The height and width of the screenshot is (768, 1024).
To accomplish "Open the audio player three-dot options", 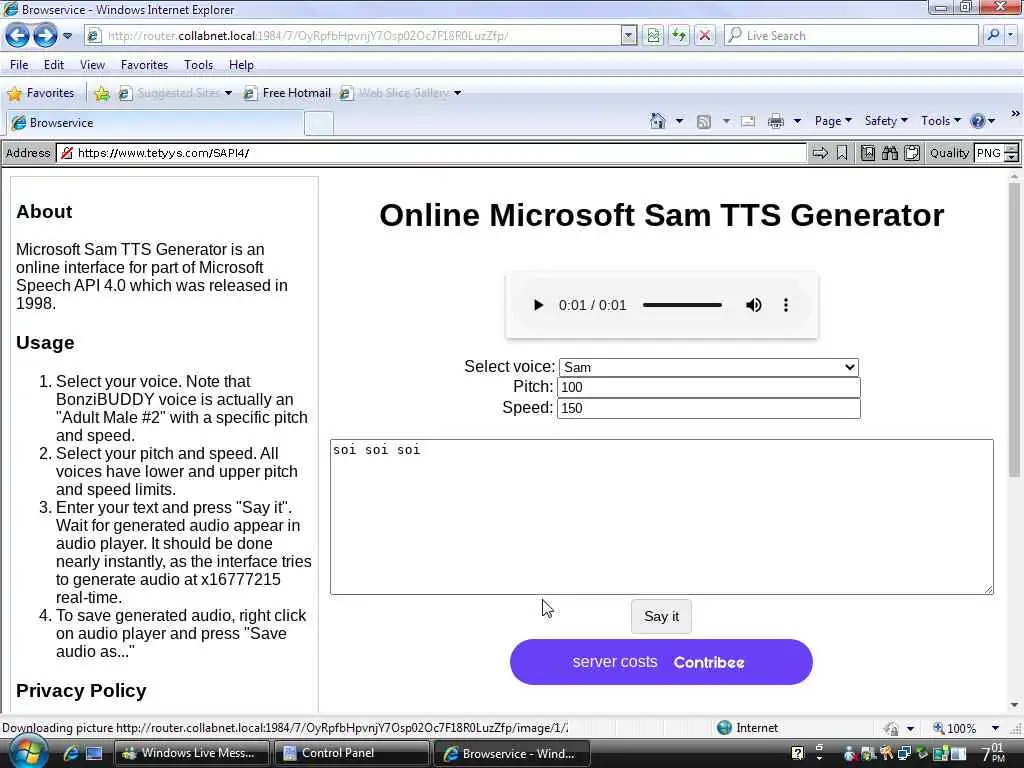I will (786, 305).
